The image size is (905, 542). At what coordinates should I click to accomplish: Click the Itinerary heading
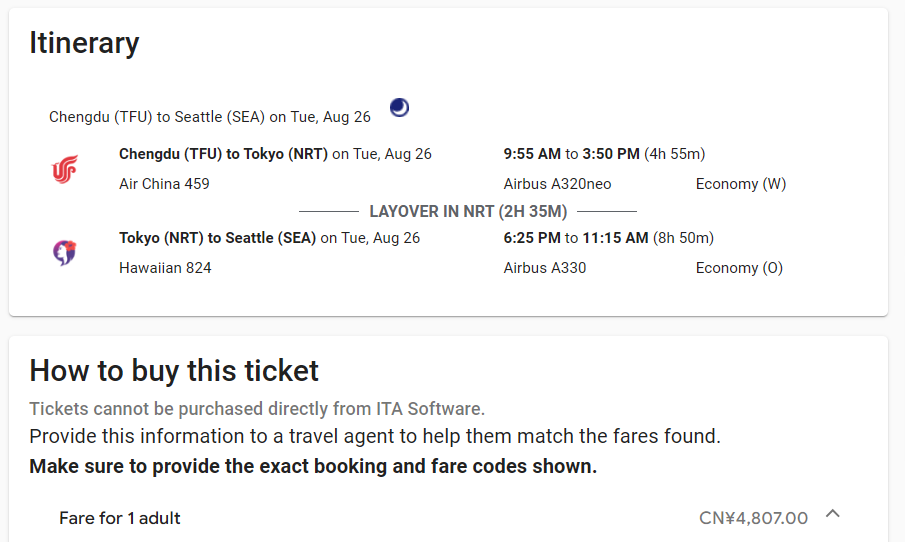click(x=84, y=44)
